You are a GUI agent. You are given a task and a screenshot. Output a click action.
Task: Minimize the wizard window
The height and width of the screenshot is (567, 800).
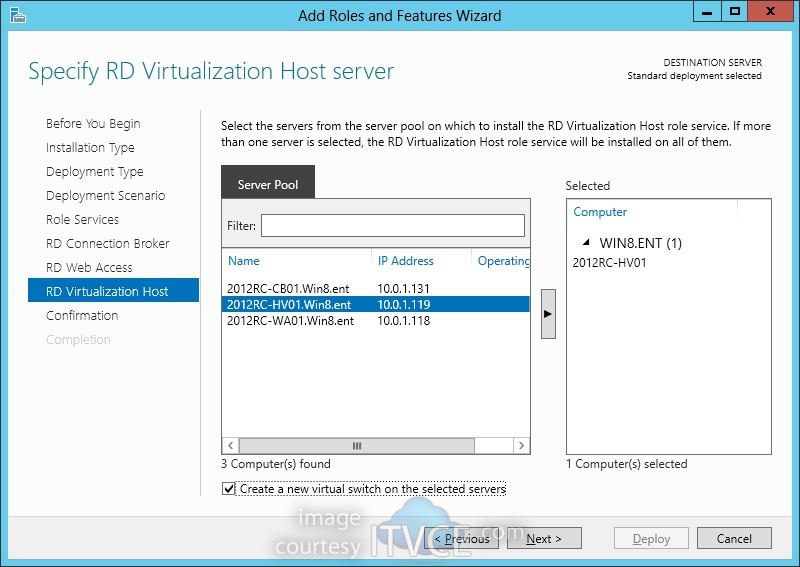point(707,11)
